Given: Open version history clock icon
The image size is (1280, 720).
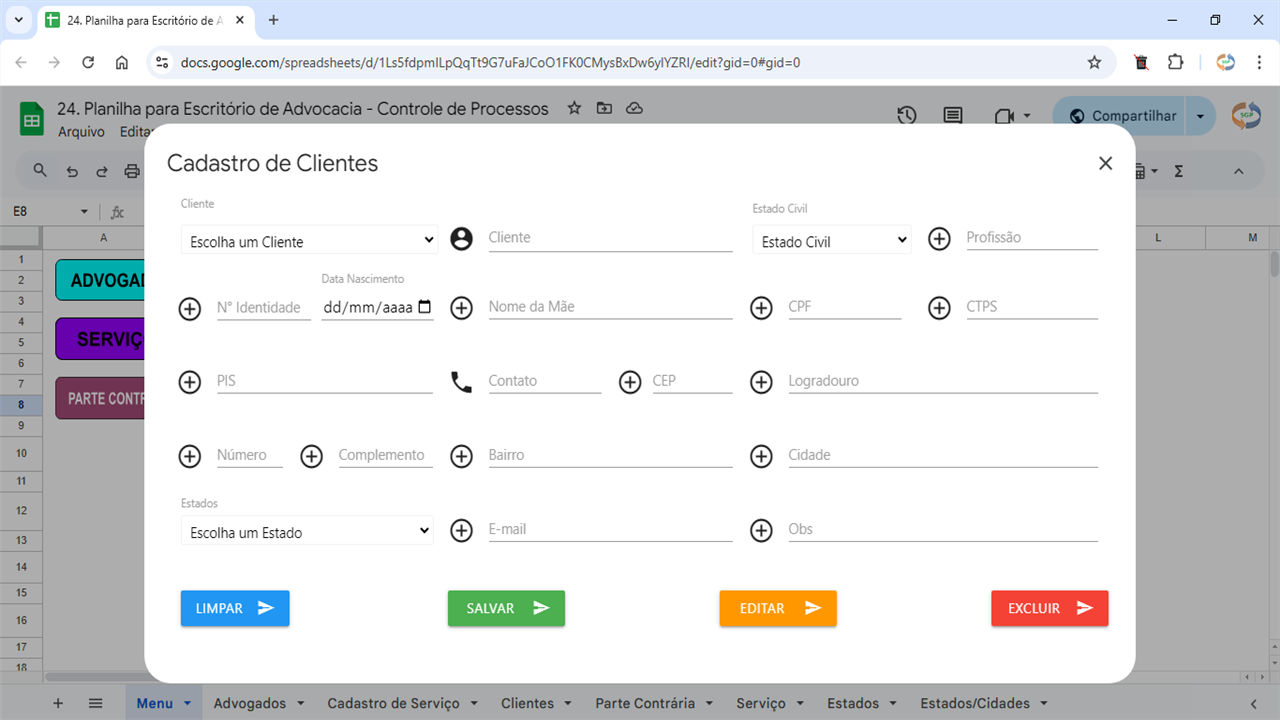Looking at the screenshot, I should 906,116.
